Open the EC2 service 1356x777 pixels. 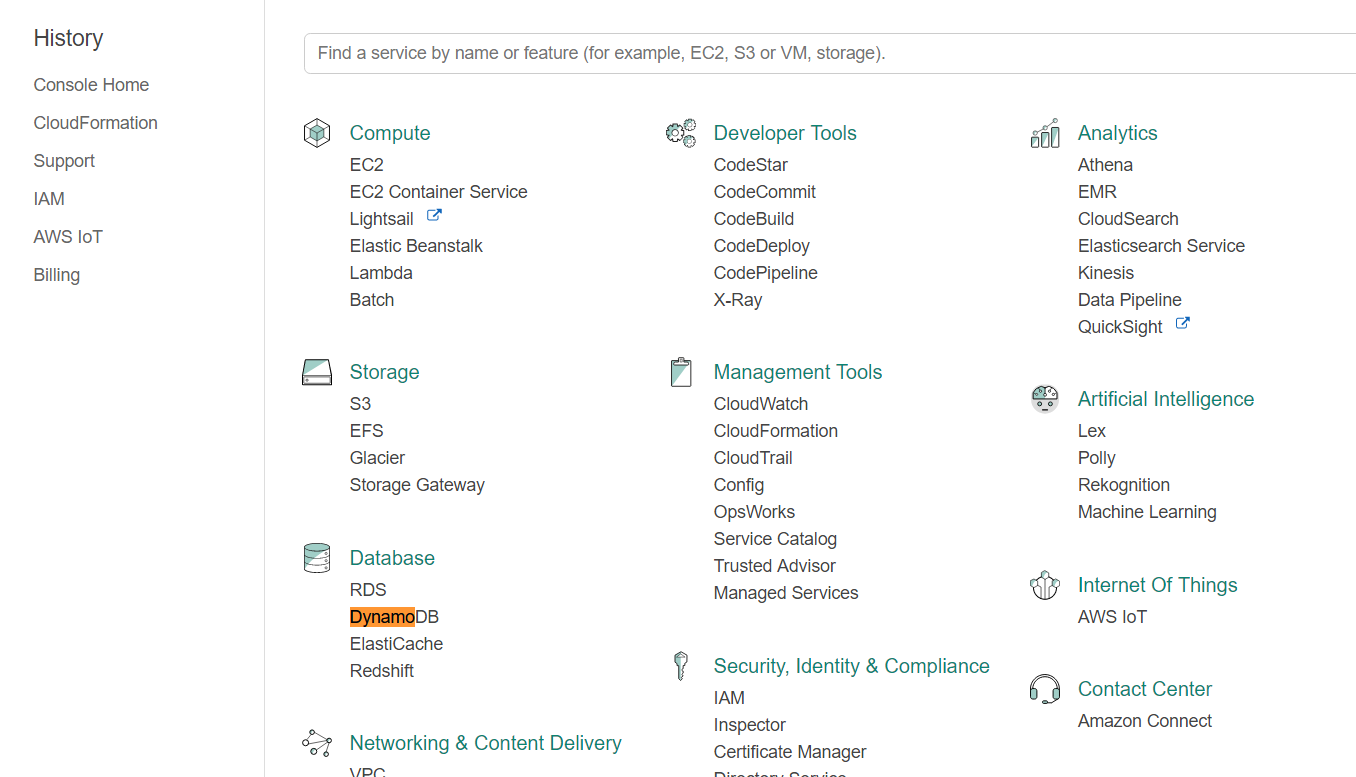coord(367,165)
